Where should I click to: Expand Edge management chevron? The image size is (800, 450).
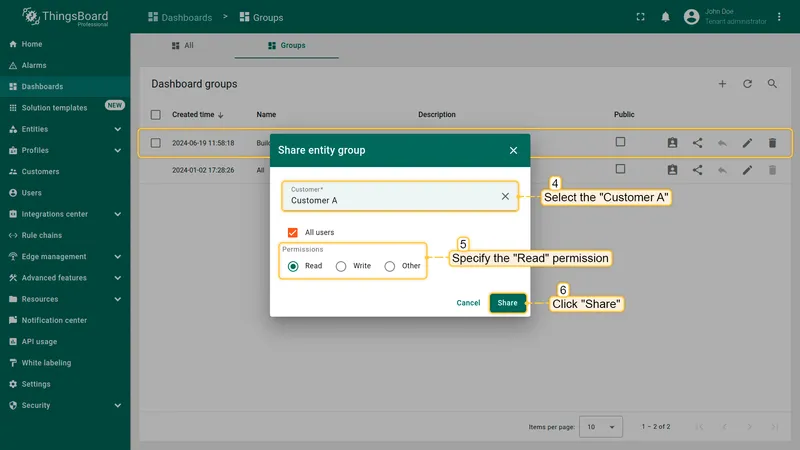tap(118, 257)
